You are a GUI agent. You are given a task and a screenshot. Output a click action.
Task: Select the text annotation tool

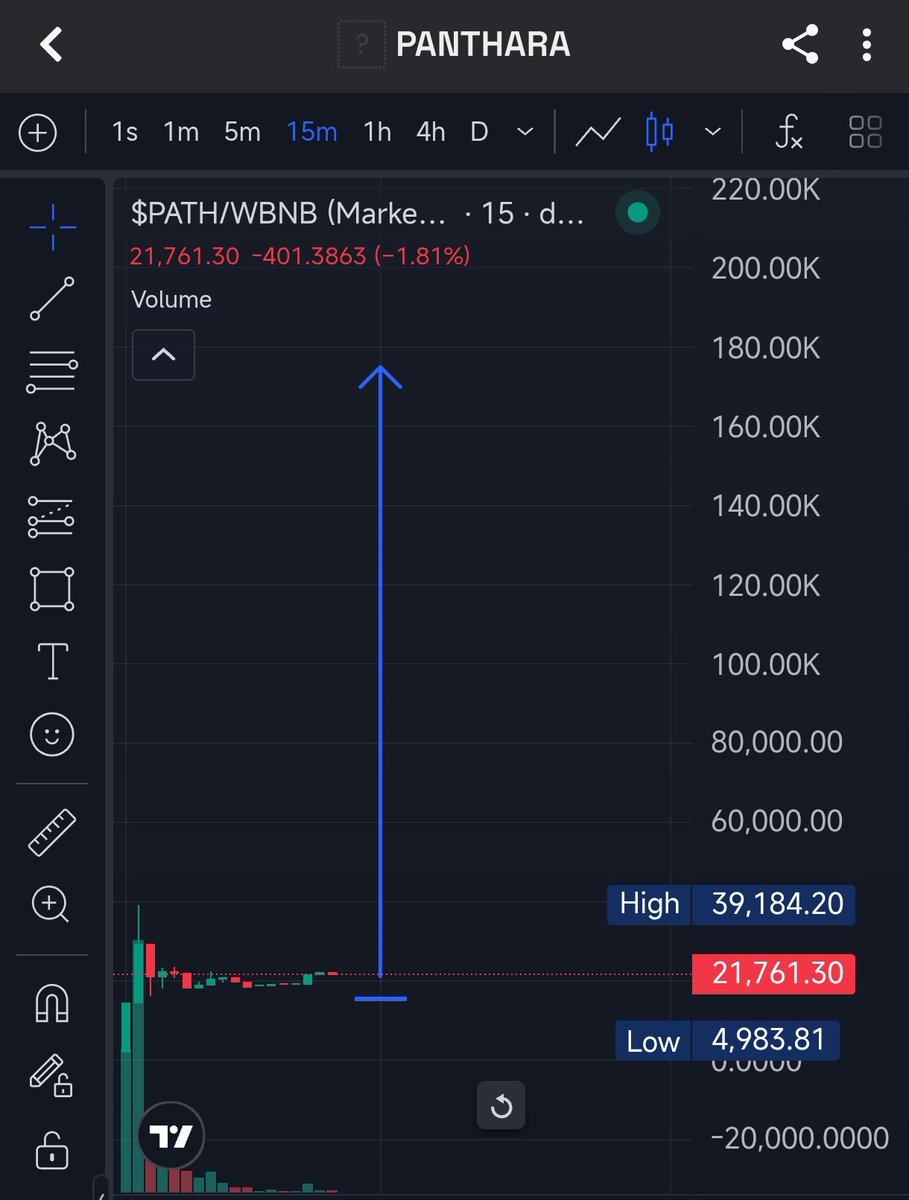[52, 661]
